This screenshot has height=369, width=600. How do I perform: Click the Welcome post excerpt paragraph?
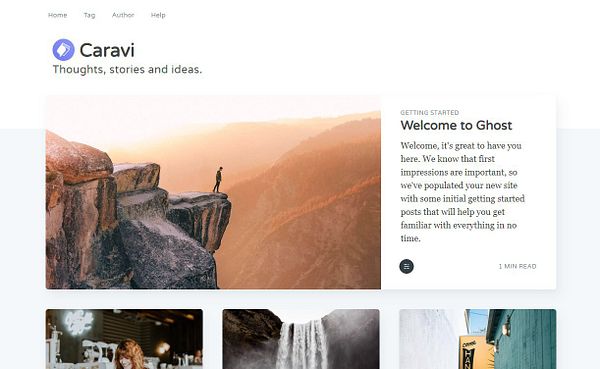point(463,192)
